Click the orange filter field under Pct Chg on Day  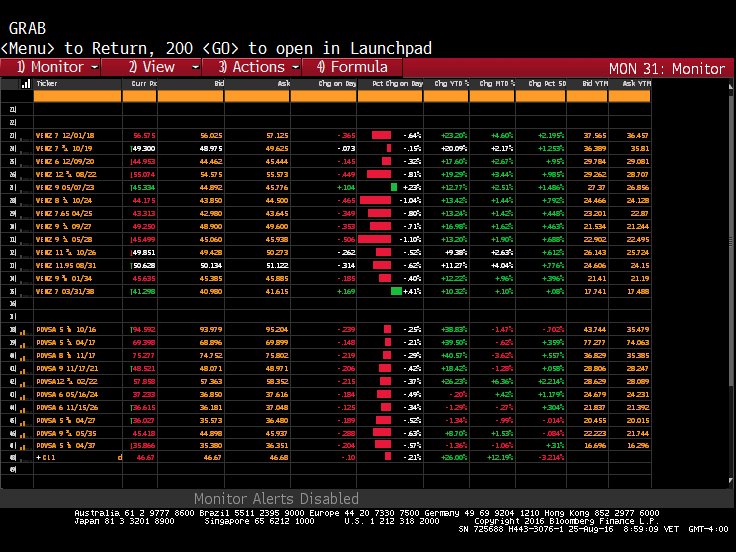pyautogui.click(x=390, y=96)
